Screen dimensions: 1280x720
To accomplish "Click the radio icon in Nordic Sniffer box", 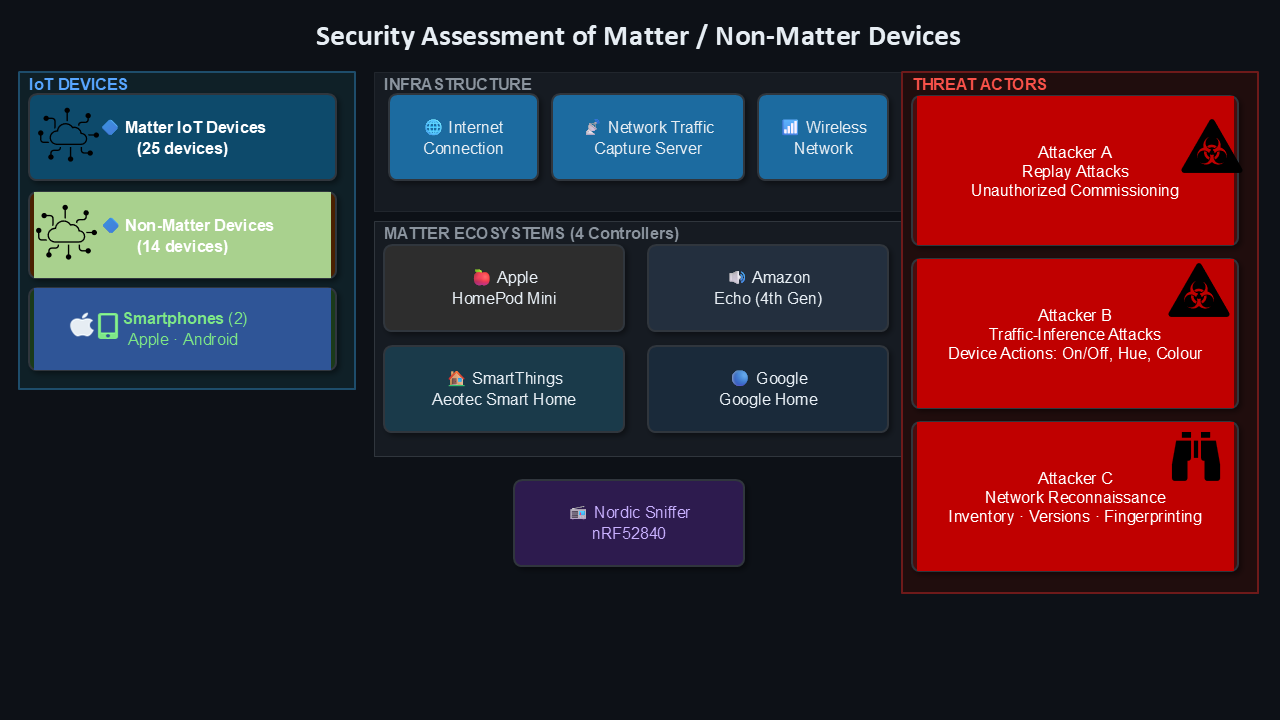I will [x=578, y=513].
